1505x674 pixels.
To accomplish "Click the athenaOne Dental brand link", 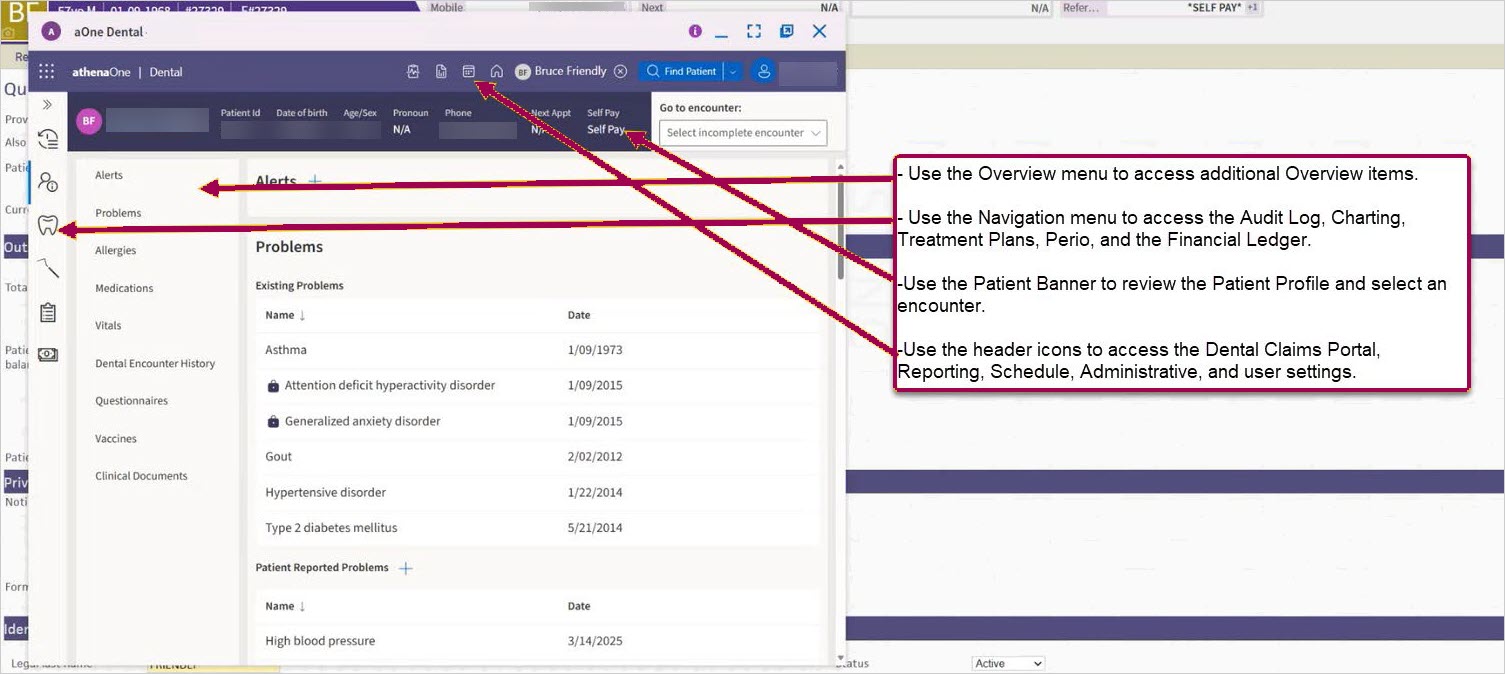I will [127, 72].
